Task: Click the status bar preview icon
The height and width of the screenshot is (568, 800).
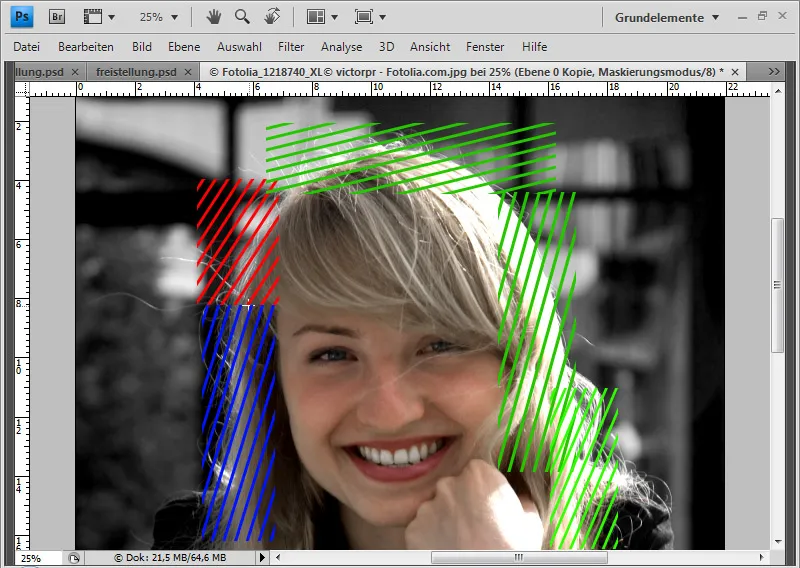Action: pos(74,558)
